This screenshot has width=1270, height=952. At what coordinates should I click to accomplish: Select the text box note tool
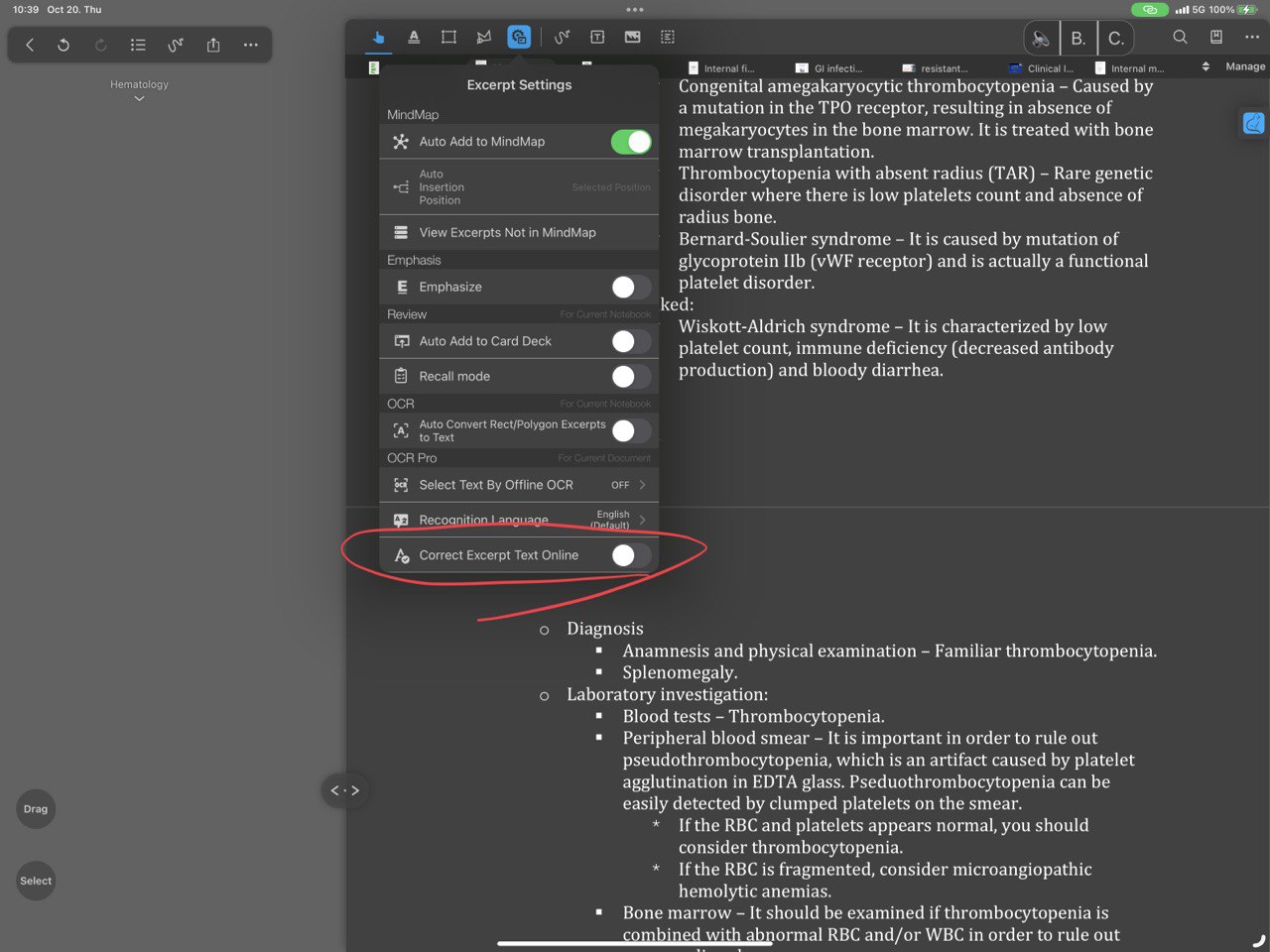click(x=597, y=37)
